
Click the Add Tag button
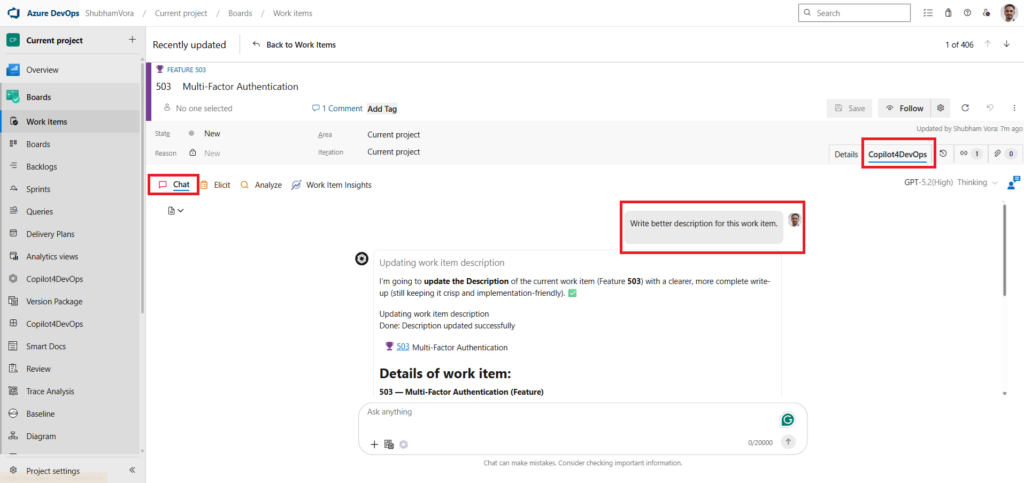point(382,109)
